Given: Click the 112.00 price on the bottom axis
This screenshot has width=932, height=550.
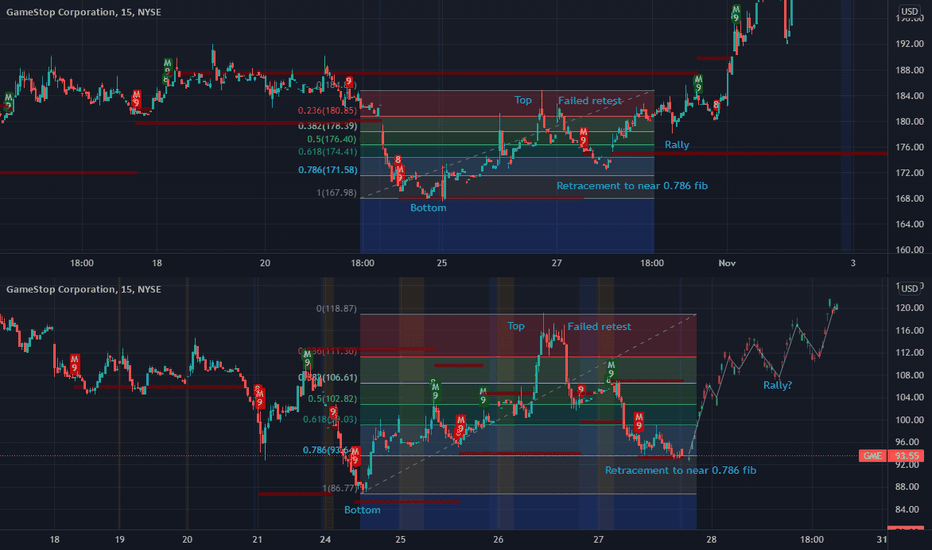Looking at the screenshot, I should click(909, 353).
